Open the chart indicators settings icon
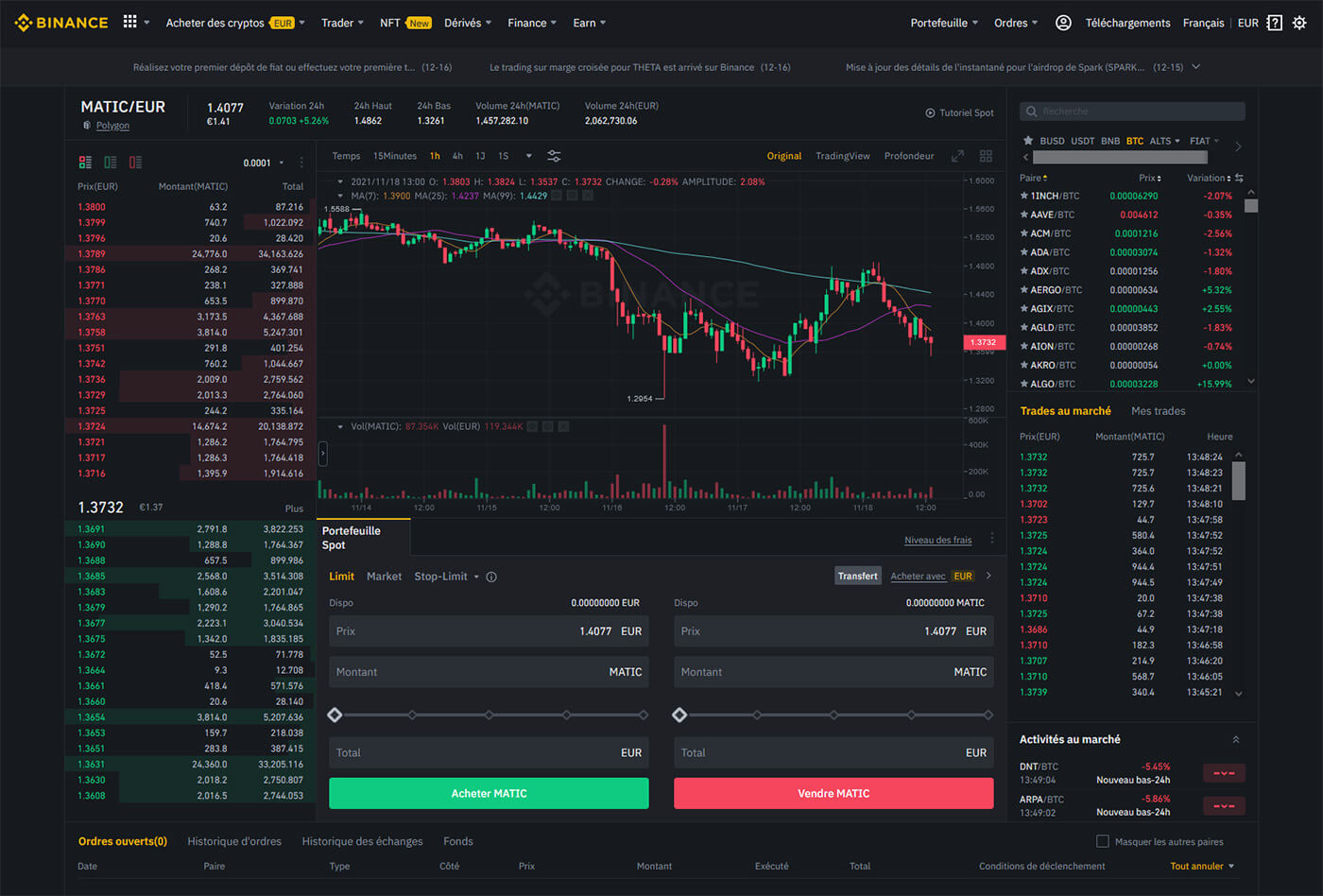1323x896 pixels. click(554, 156)
